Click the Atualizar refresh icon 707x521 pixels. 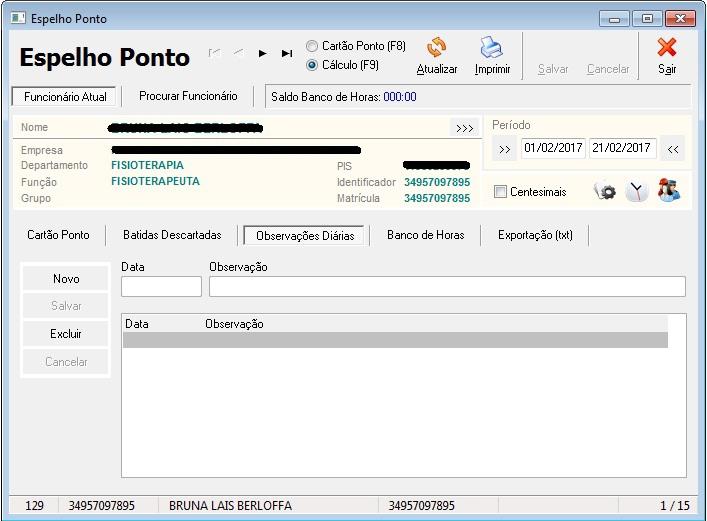[x=437, y=48]
